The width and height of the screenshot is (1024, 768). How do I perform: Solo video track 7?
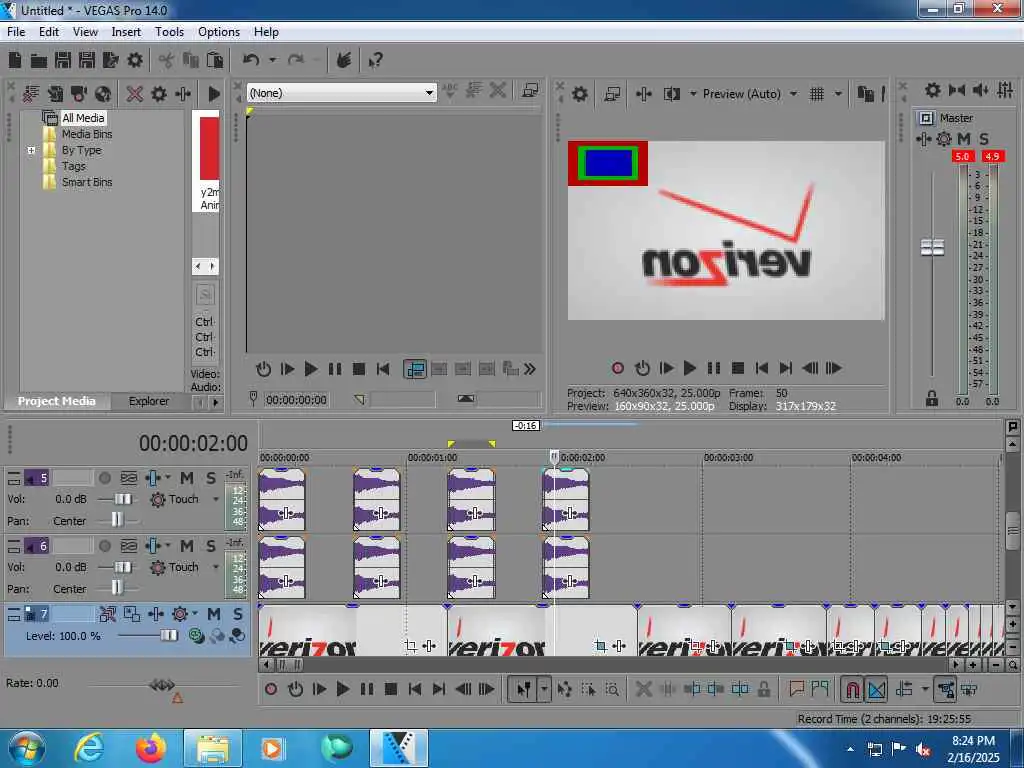[238, 614]
